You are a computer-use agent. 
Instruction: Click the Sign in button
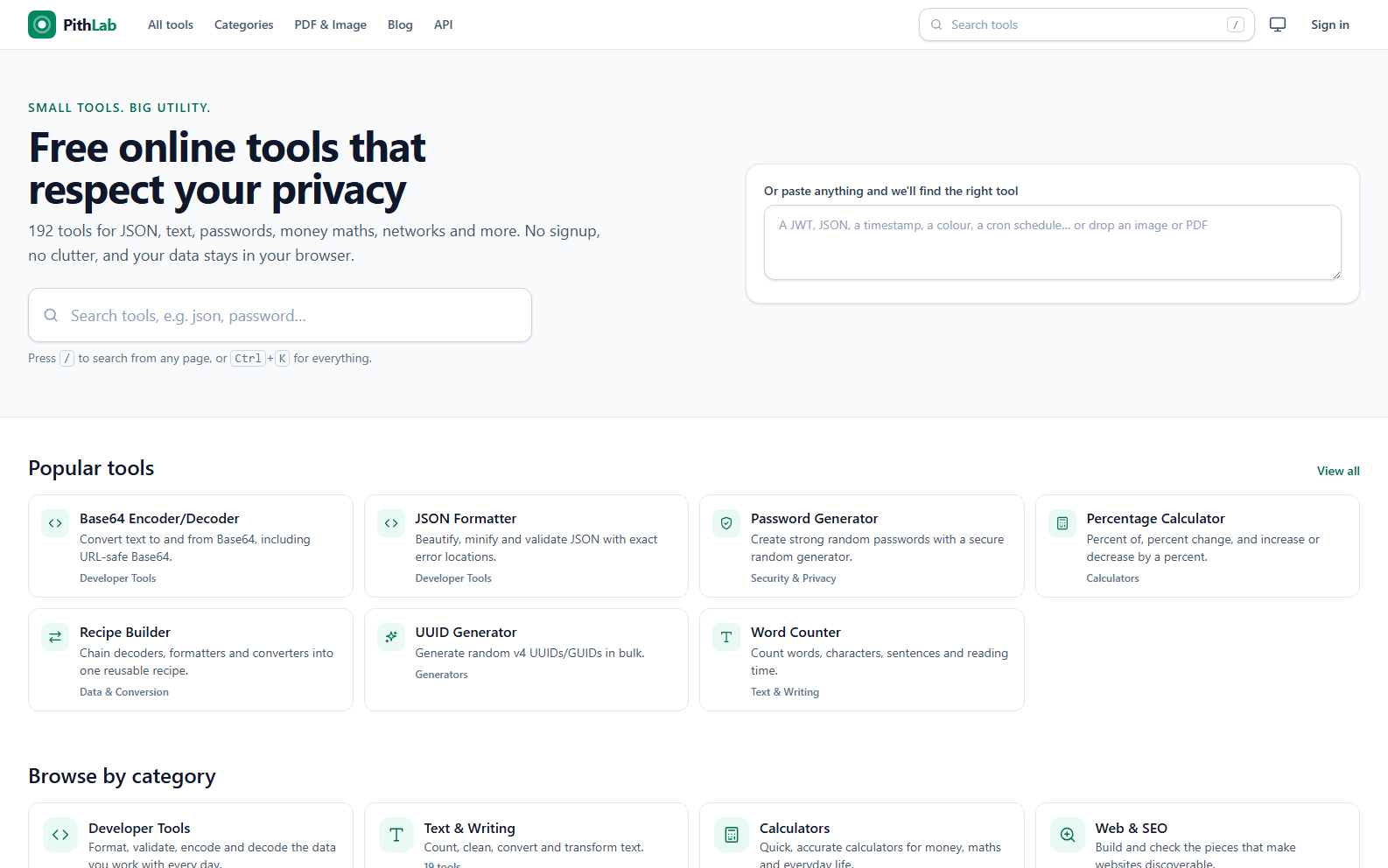pos(1330,24)
